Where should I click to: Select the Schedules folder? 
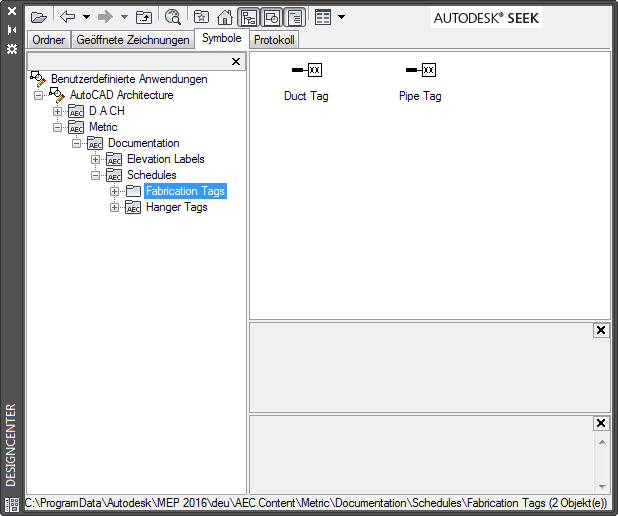152,175
